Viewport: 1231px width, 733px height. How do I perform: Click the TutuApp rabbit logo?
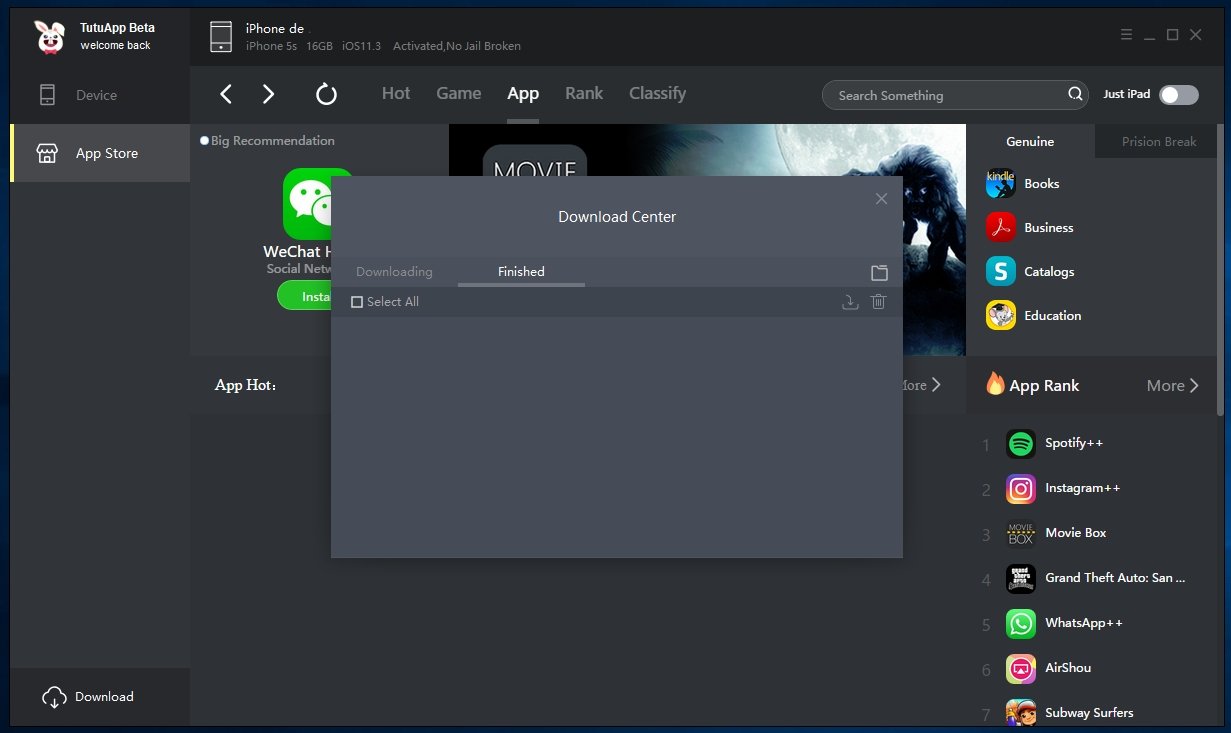(50, 37)
